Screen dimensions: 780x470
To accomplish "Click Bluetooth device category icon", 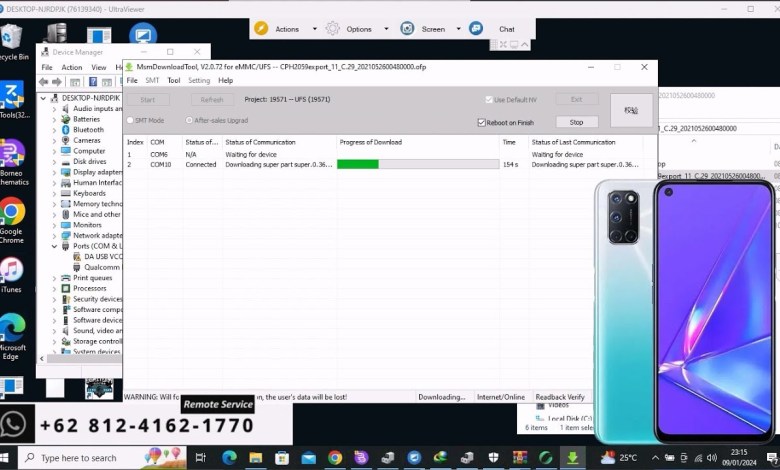I will click(x=65, y=129).
